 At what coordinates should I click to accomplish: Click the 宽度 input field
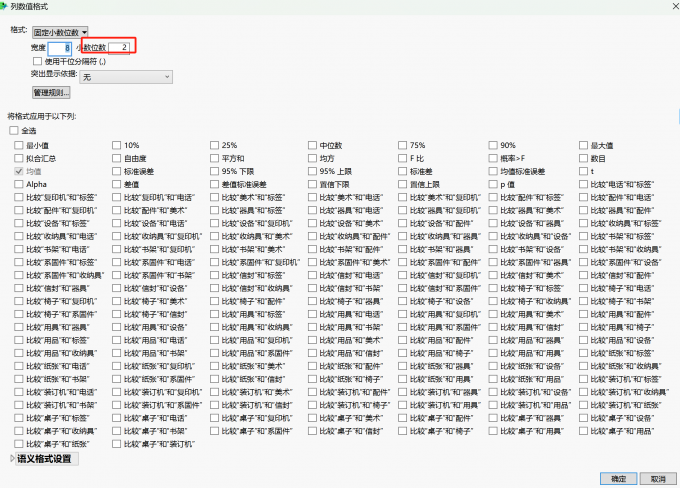tap(59, 47)
